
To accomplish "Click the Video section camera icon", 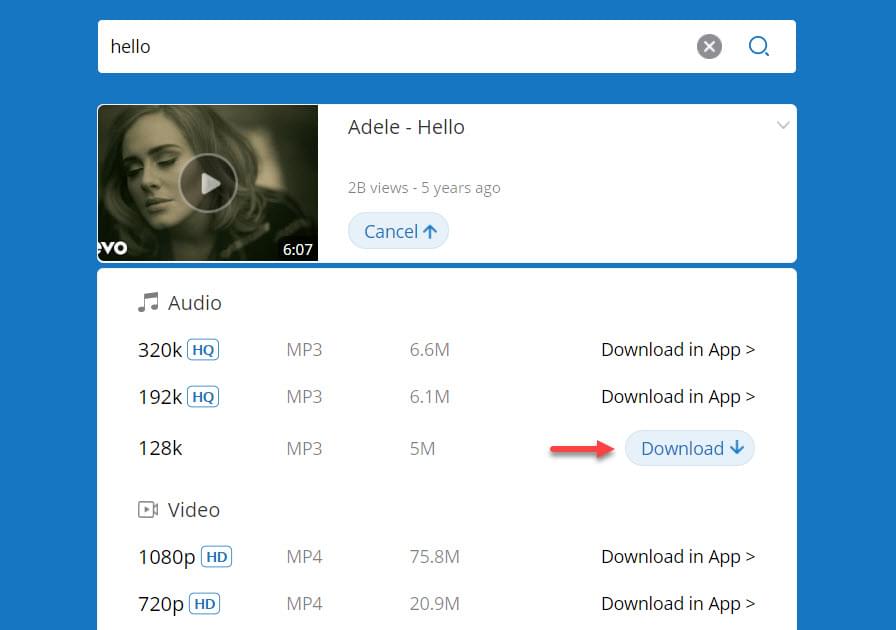I will click(x=148, y=509).
